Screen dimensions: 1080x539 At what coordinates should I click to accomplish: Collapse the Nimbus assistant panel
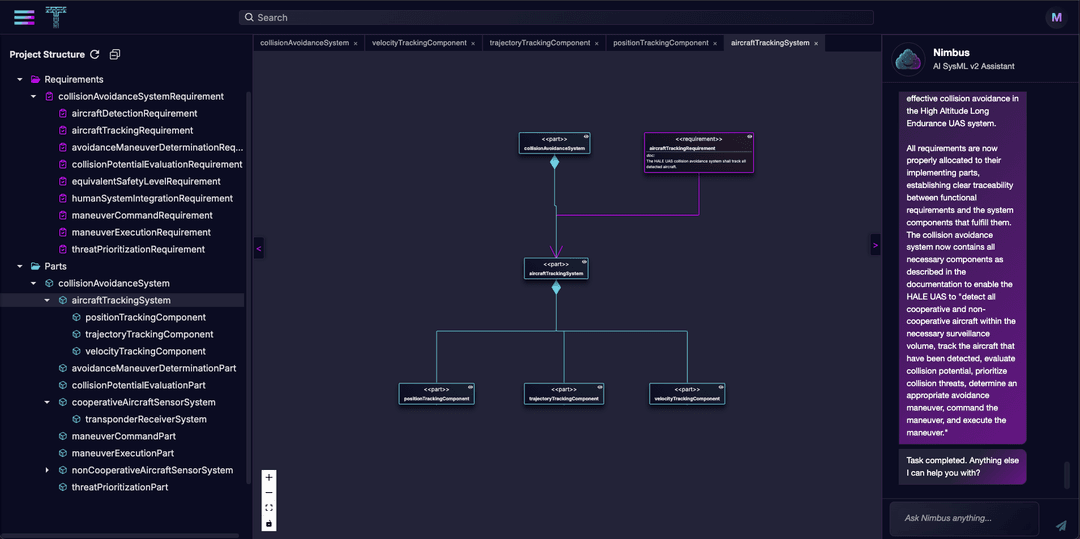[x=875, y=244]
